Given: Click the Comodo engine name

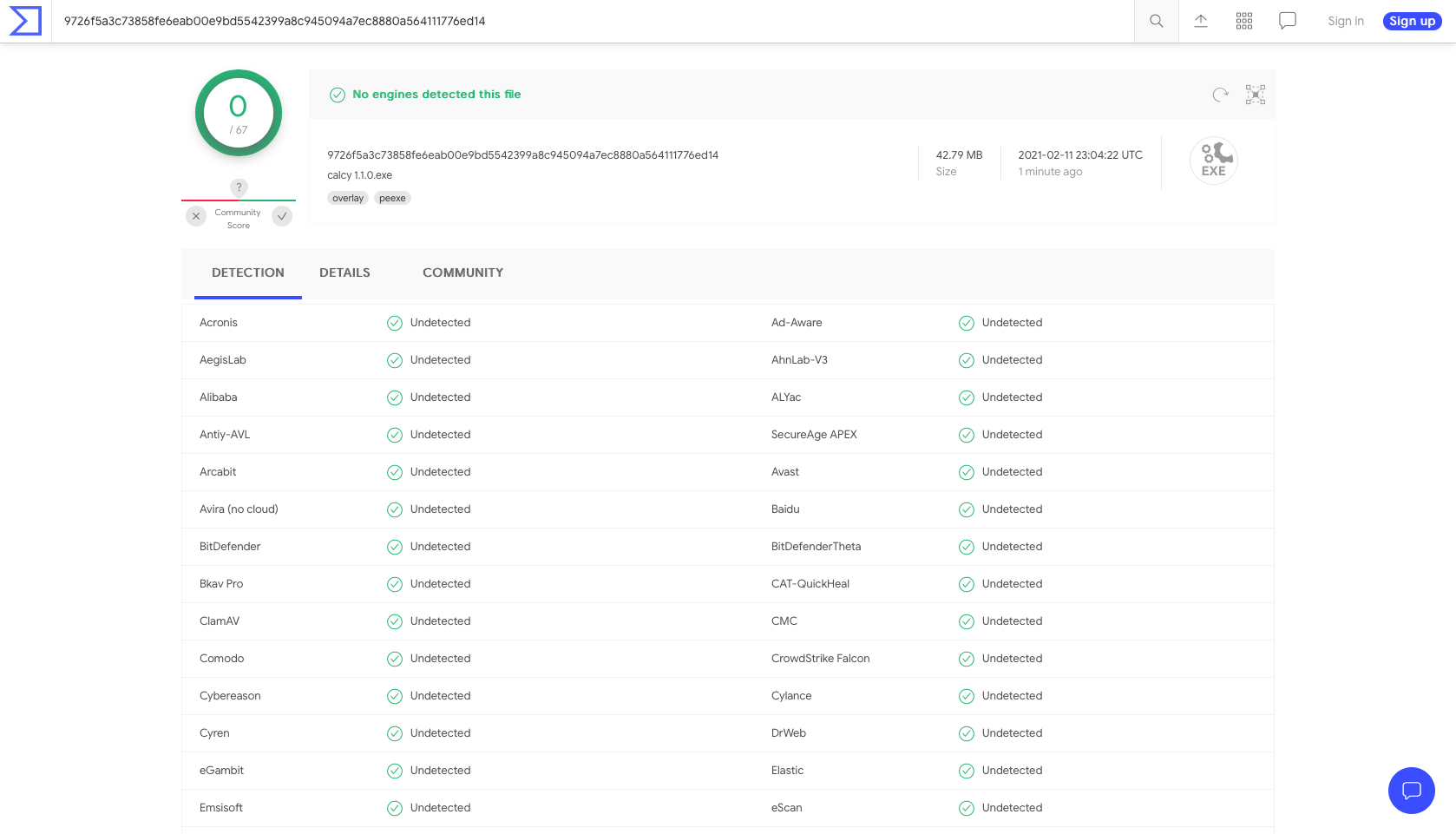Looking at the screenshot, I should pyautogui.click(x=222, y=659).
